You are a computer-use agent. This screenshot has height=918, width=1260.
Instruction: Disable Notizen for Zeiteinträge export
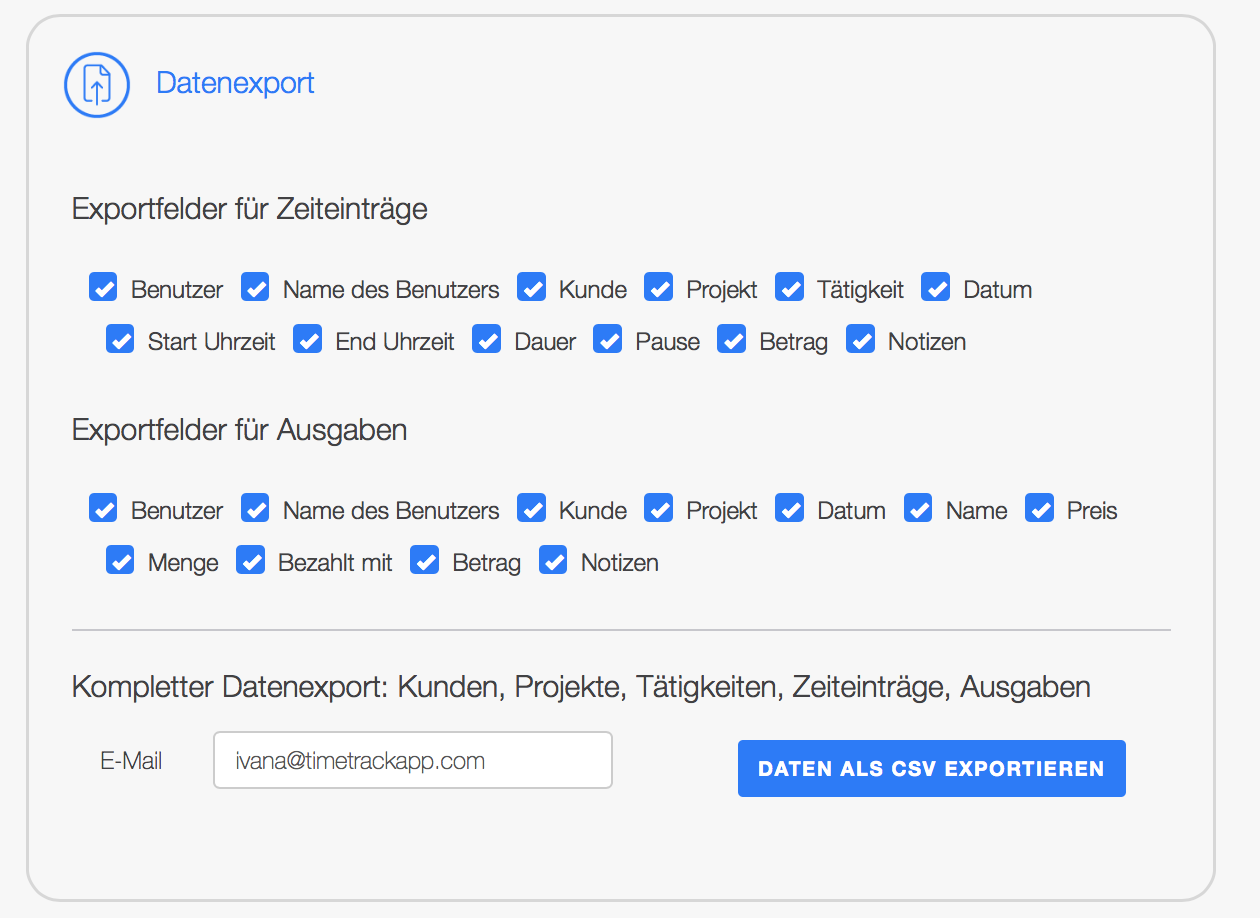click(861, 339)
